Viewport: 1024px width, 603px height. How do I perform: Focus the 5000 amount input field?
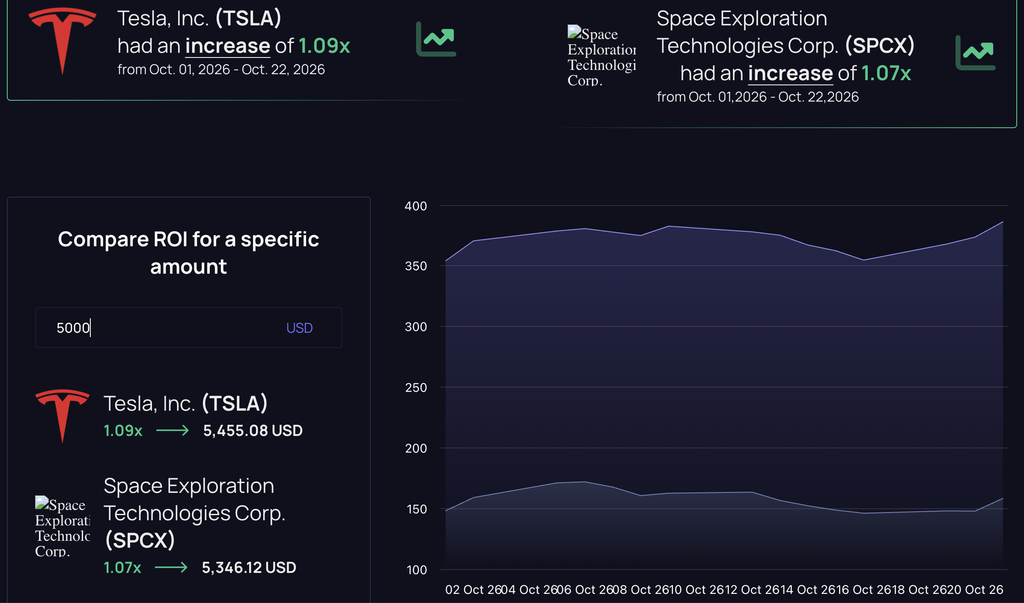coord(189,328)
